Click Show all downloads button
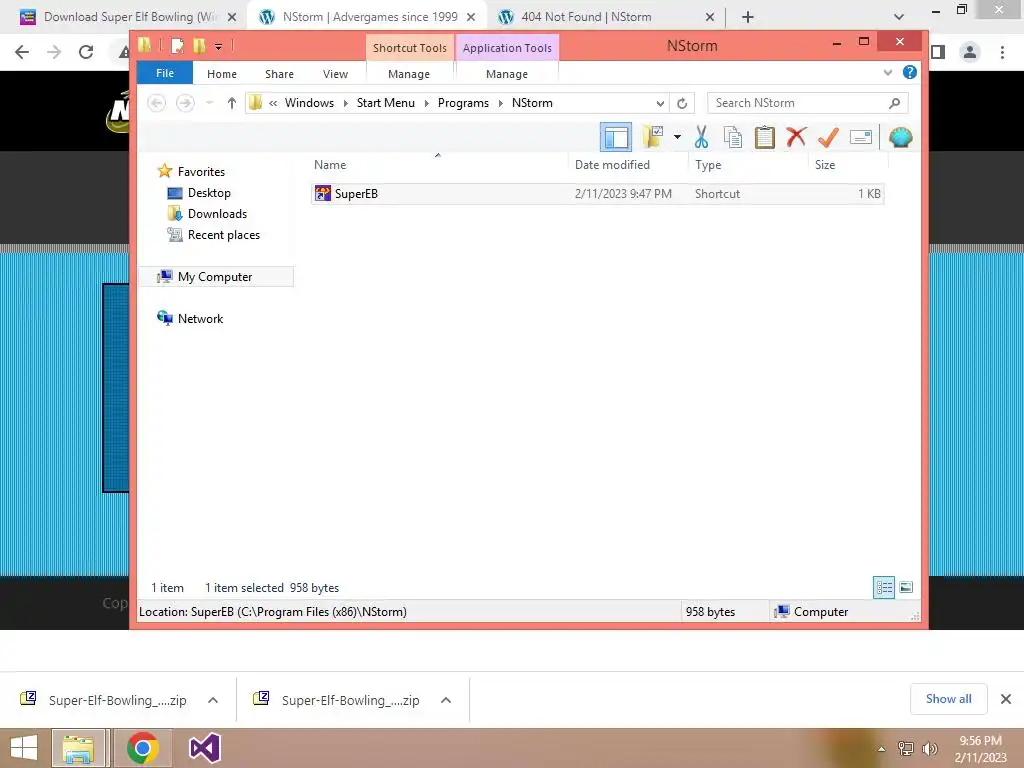The image size is (1024, 768). pos(948,699)
